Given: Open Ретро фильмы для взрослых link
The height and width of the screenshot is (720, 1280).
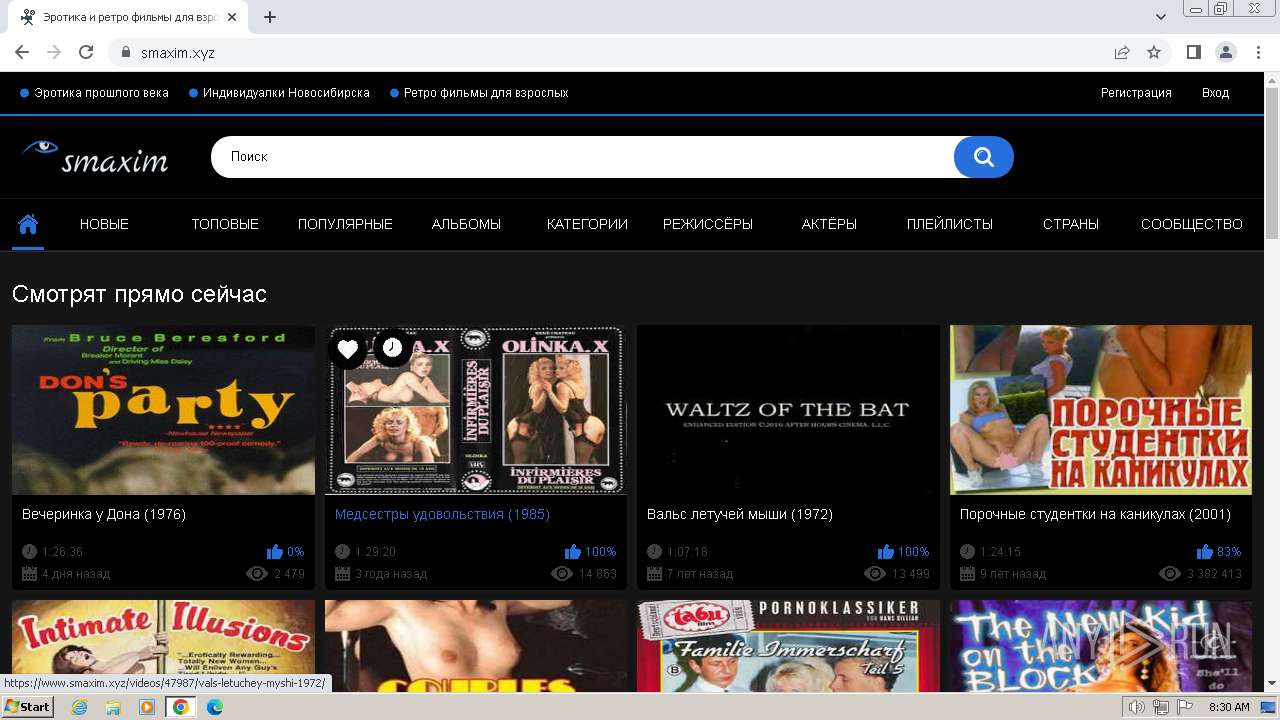Looking at the screenshot, I should 486,93.
